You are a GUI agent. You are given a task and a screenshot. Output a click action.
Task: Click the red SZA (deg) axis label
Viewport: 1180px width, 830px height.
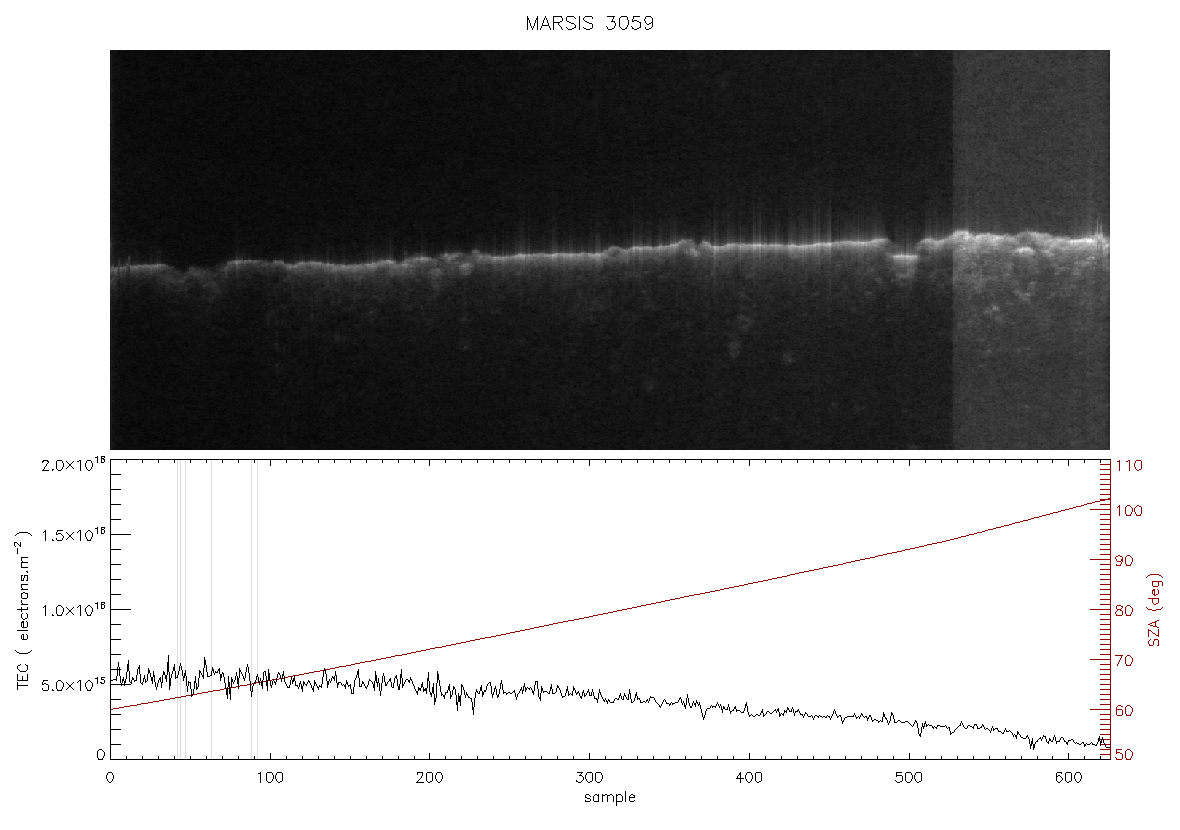[1155, 610]
